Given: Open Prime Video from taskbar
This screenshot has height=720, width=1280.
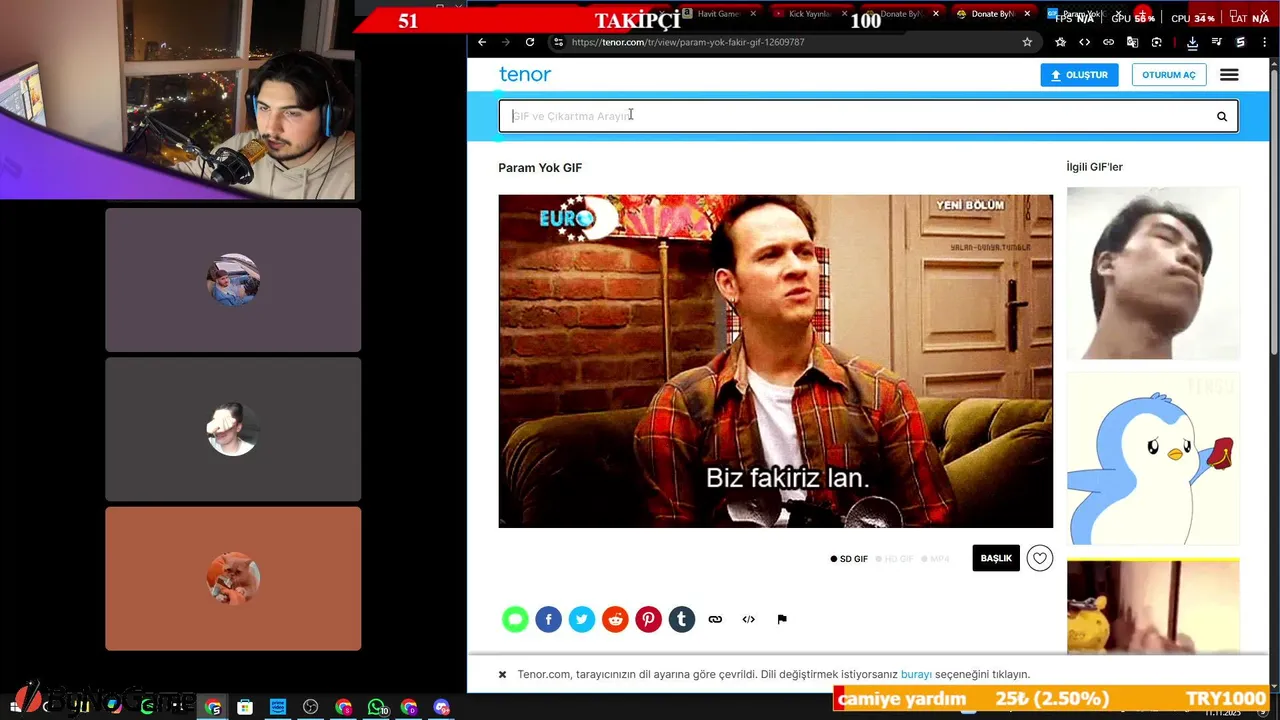Looking at the screenshot, I should [x=278, y=707].
